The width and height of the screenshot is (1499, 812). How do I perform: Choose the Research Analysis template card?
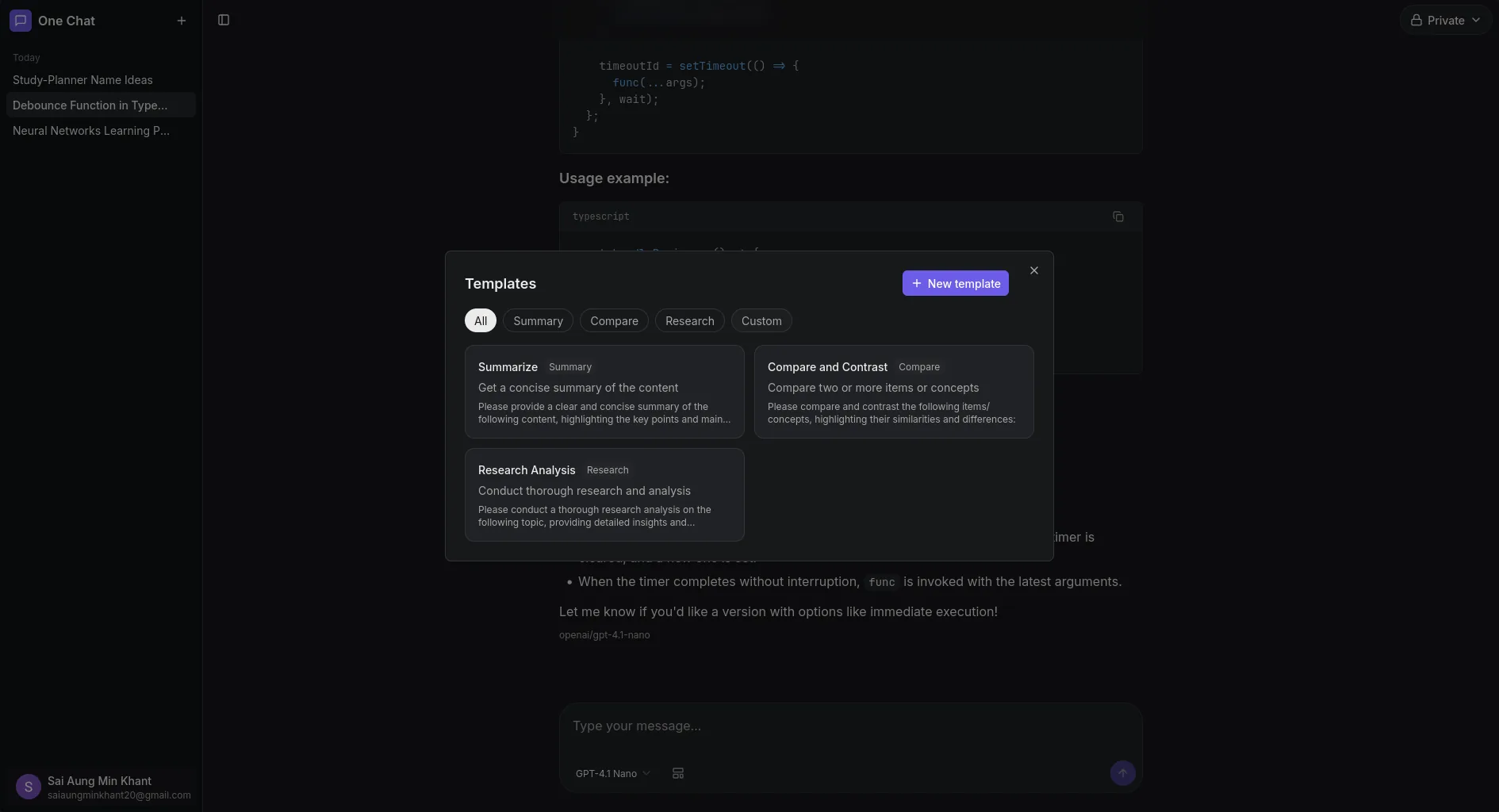click(604, 495)
